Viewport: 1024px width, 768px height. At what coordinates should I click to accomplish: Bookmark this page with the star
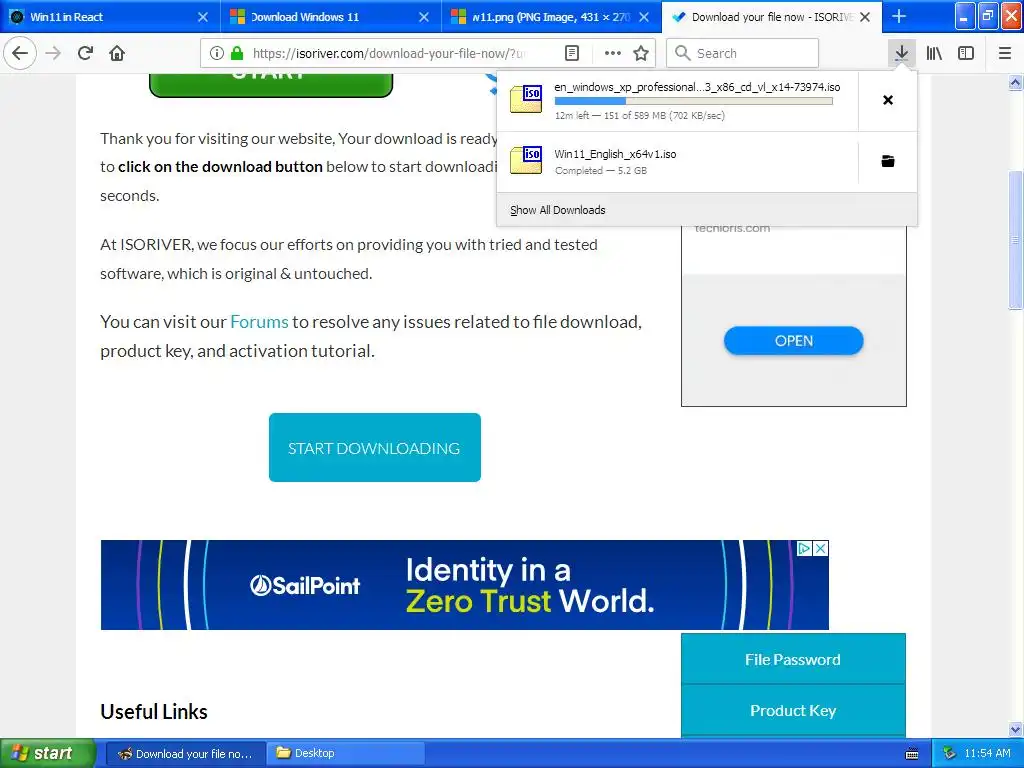tap(641, 54)
